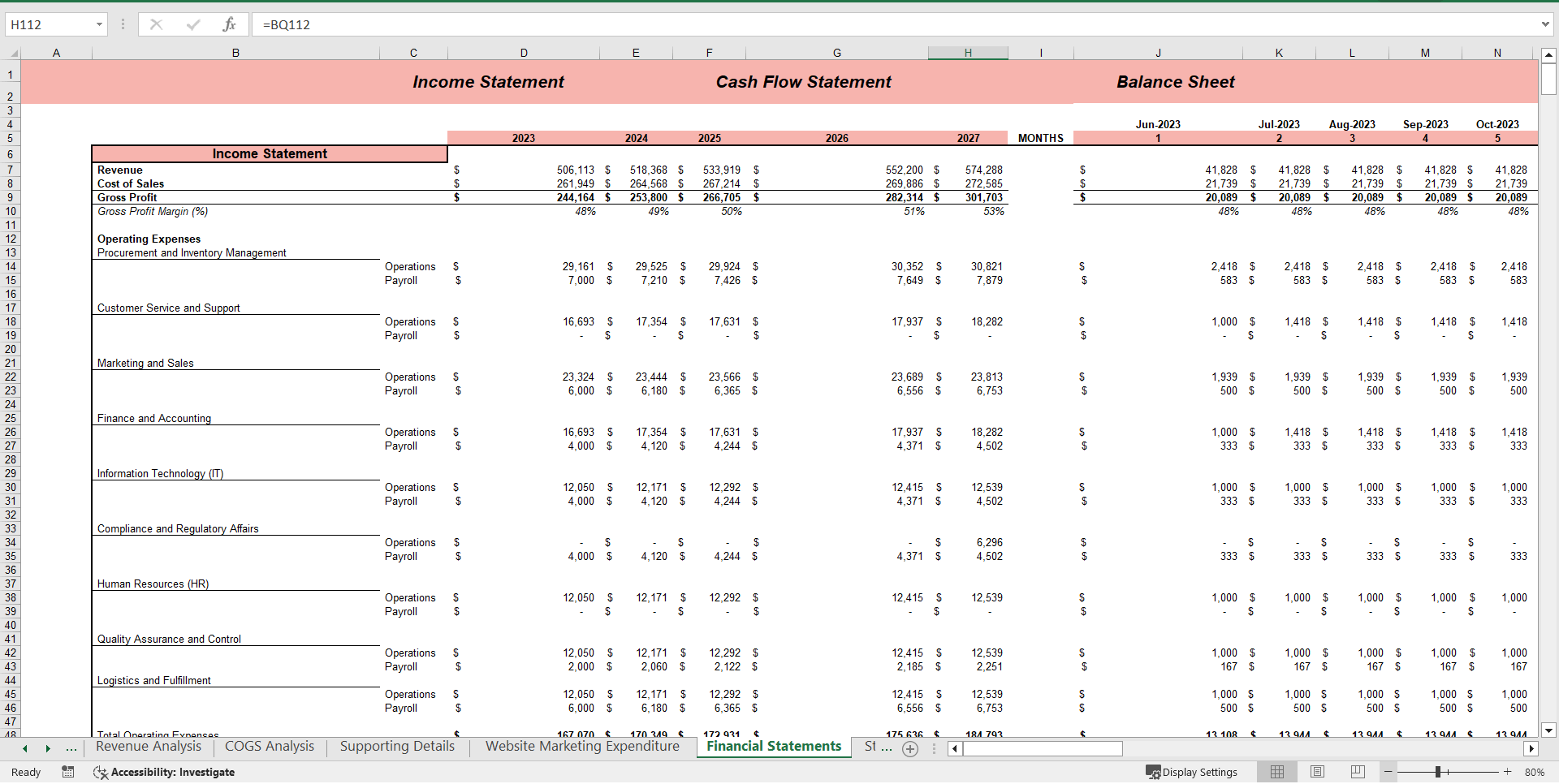Select the Website Marketing Expenditure tab
Viewport: 1559px width, 784px height.
click(581, 746)
